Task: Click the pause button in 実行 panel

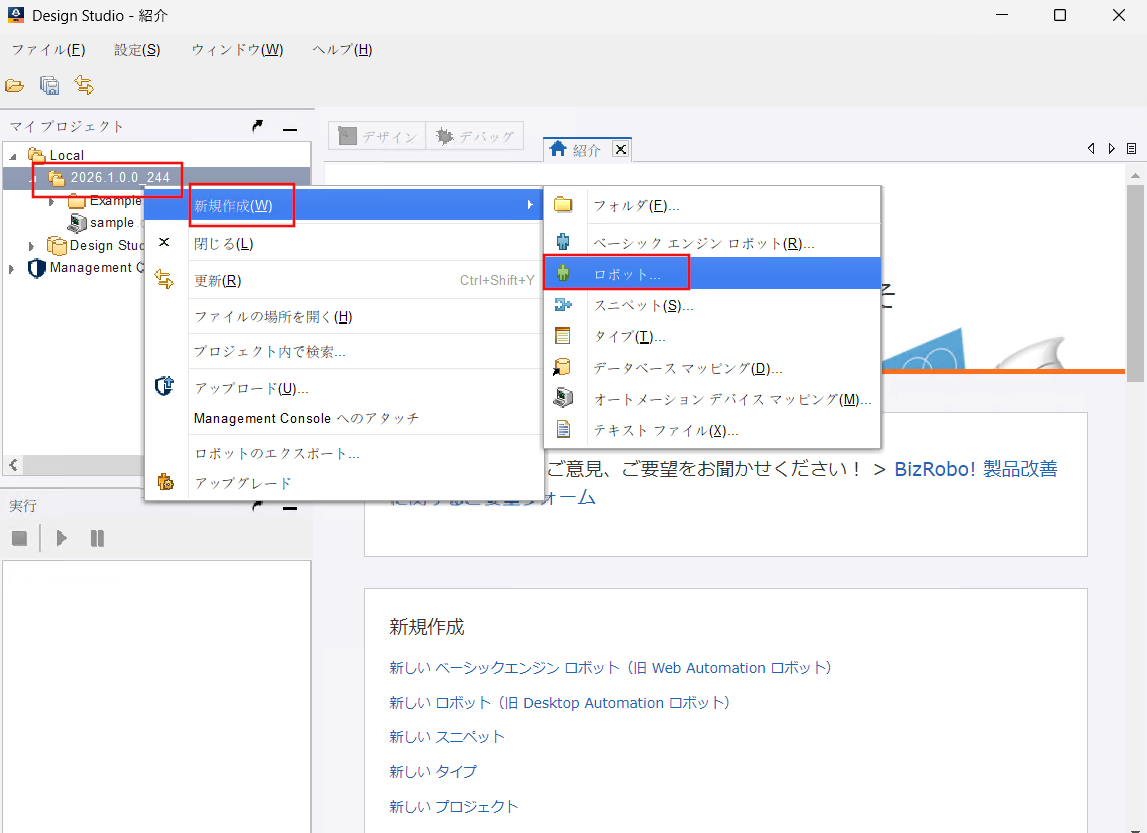Action: tap(97, 538)
